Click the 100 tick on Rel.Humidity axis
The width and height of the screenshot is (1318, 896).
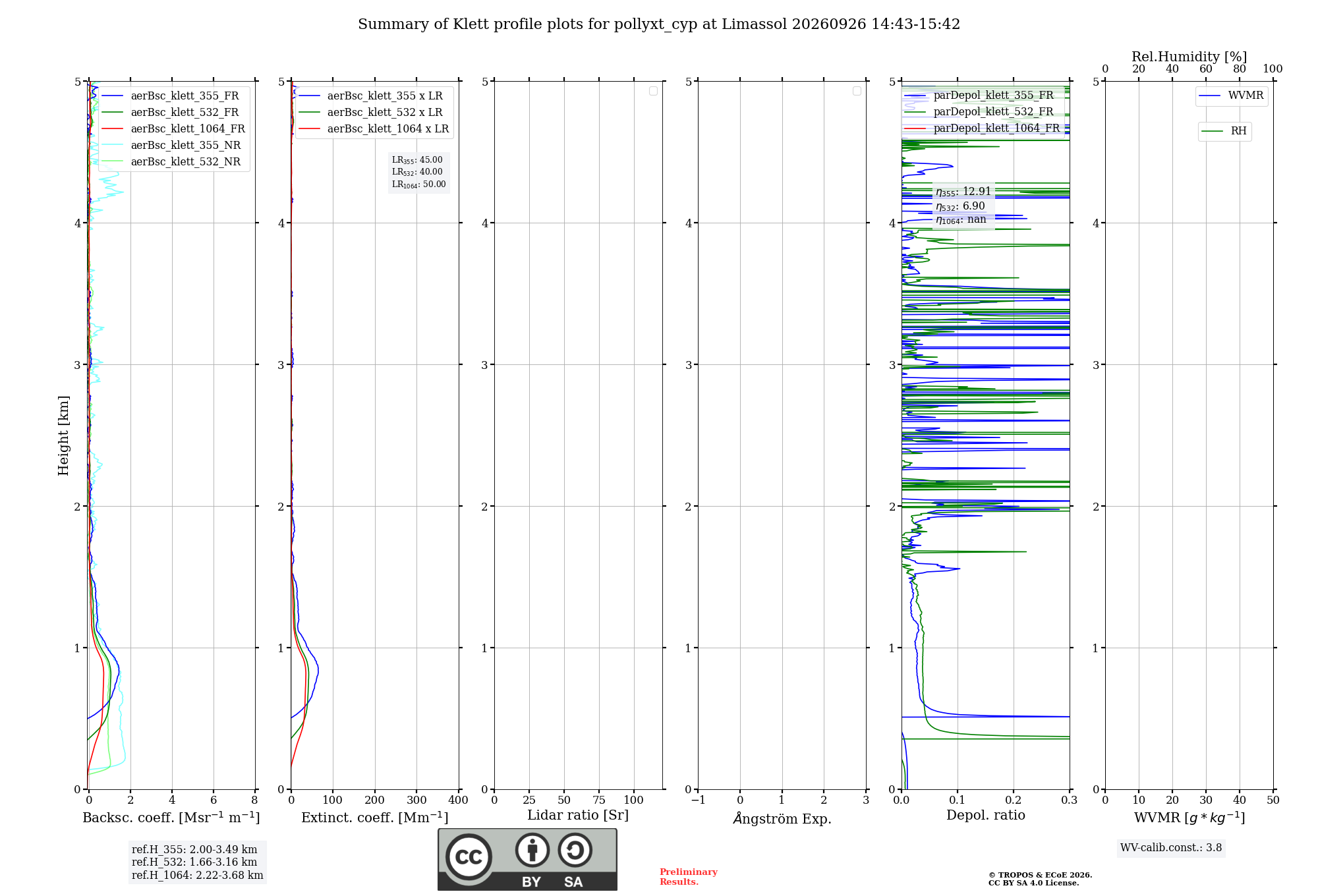[1273, 69]
